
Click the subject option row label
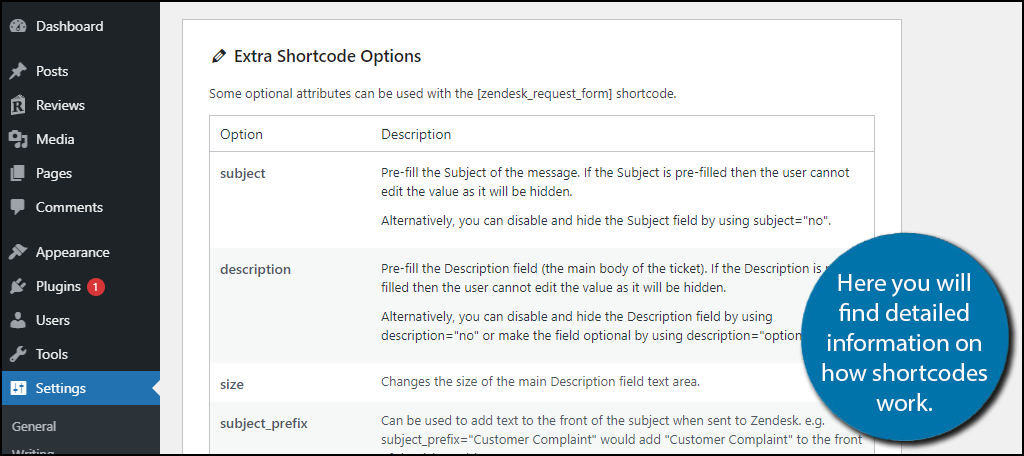pos(243,174)
